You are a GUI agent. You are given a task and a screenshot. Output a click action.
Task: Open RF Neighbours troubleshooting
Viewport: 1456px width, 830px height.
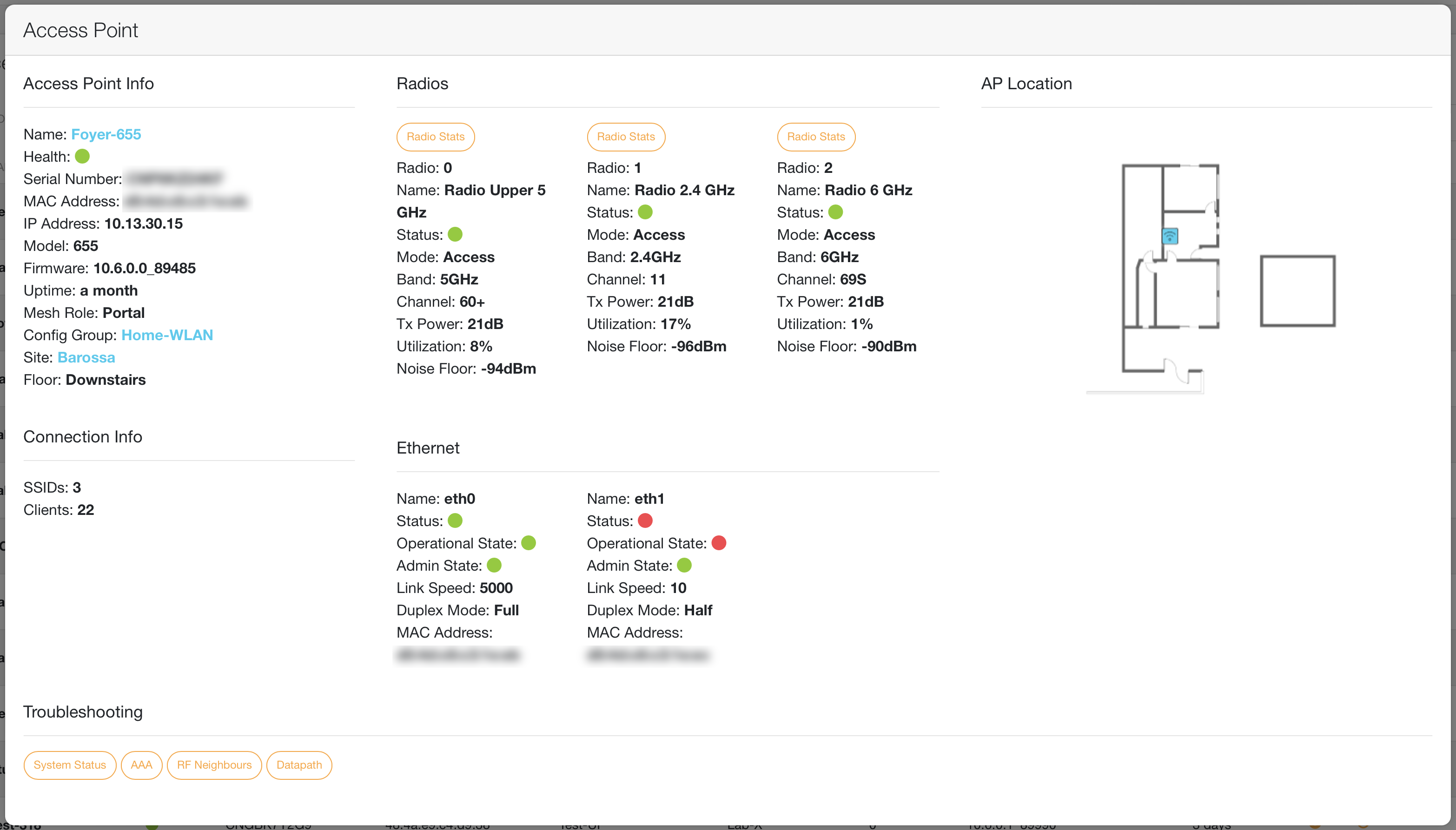tap(214, 765)
